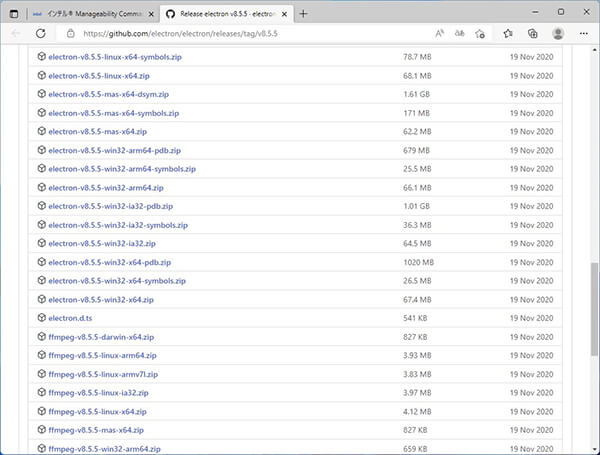
Task: Download electron-v8.5.5-linux-x64-symbols.zip
Action: [115, 57]
